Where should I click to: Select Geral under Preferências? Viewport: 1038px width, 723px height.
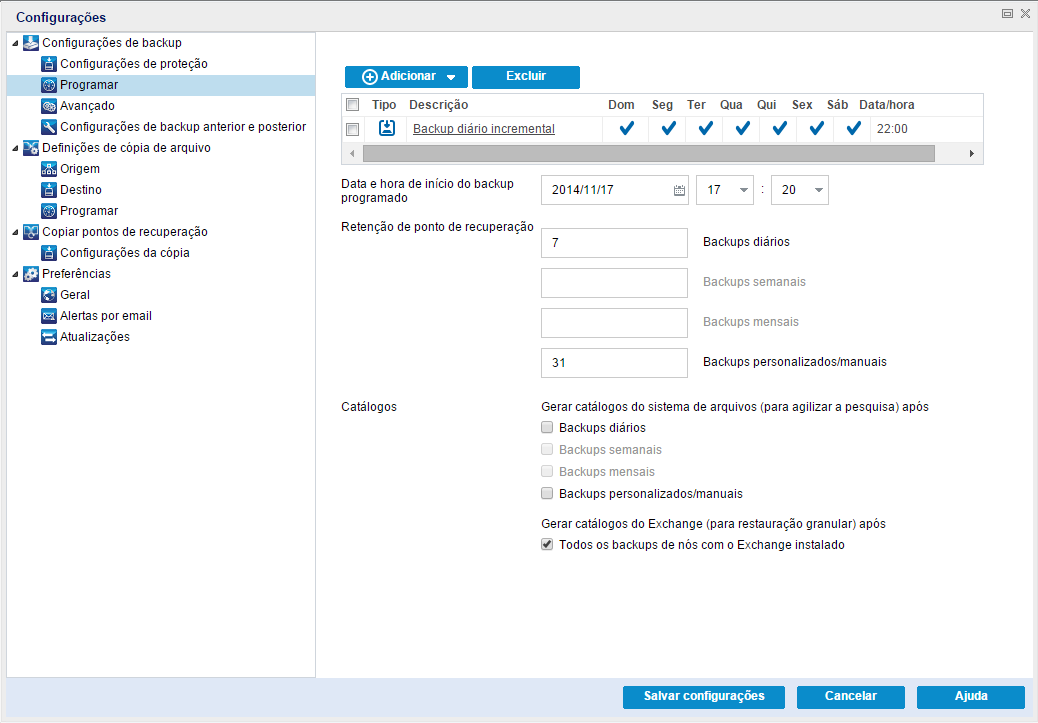[75, 295]
